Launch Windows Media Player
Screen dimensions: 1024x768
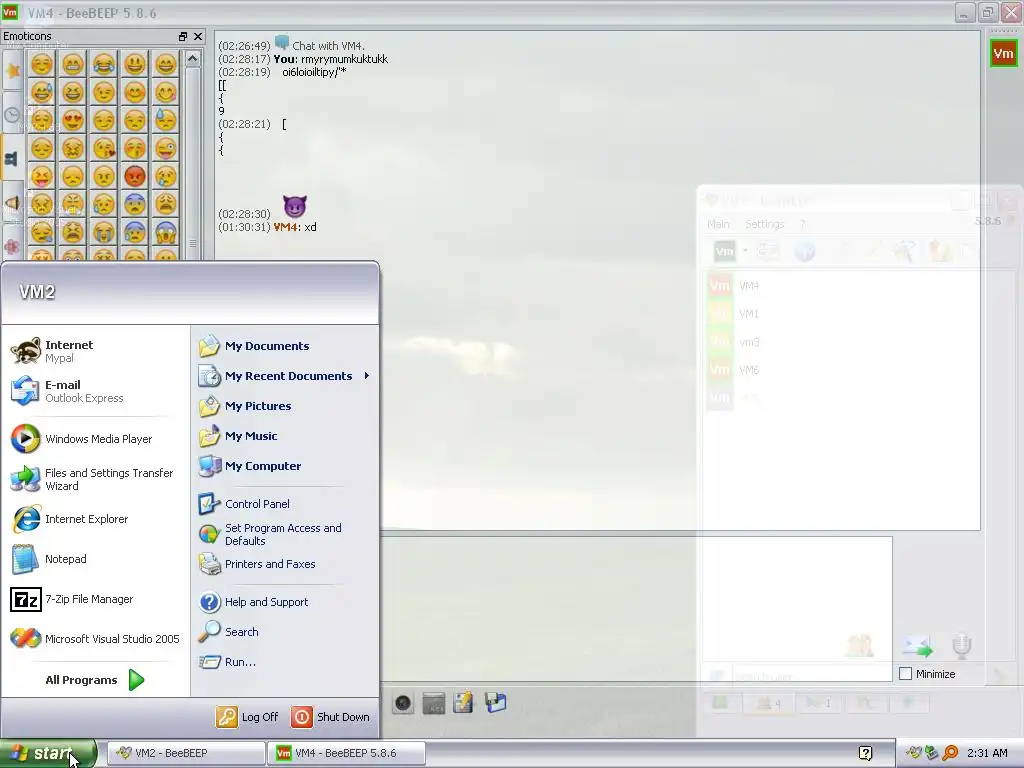click(x=95, y=439)
